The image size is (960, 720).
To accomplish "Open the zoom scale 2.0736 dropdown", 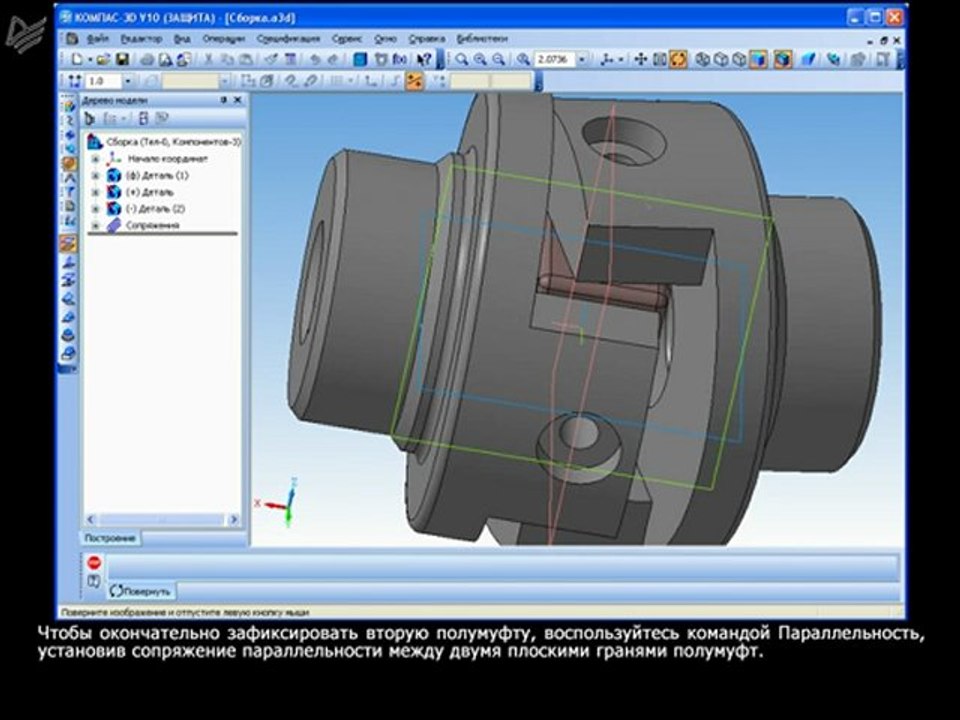I will (582, 59).
